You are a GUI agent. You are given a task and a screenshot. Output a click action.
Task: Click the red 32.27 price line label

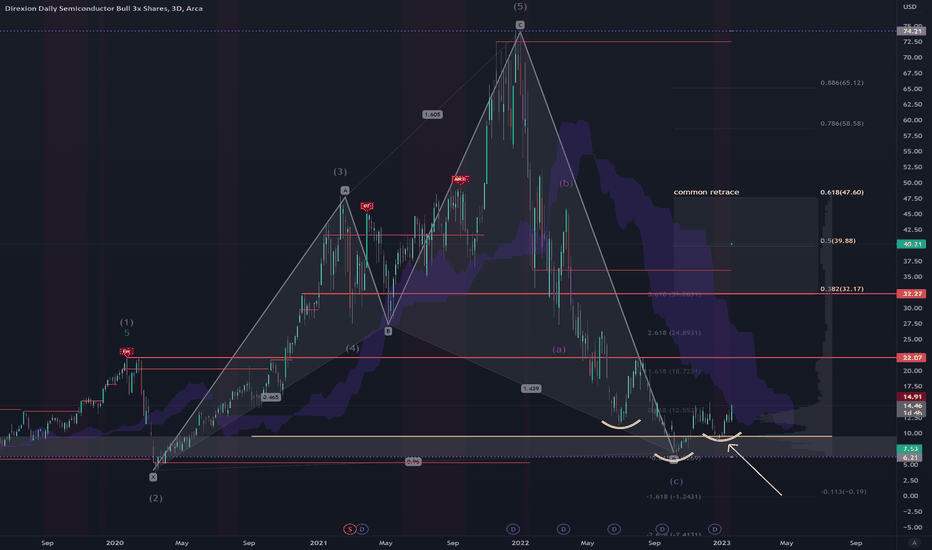[912, 294]
